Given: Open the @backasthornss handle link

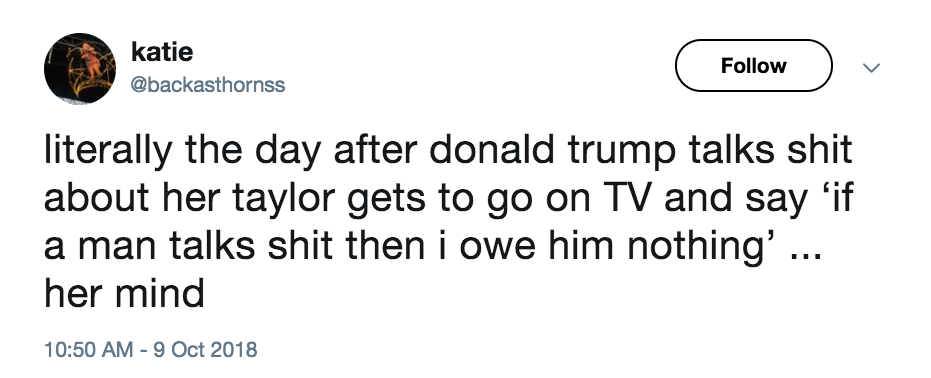Looking at the screenshot, I should tap(207, 85).
